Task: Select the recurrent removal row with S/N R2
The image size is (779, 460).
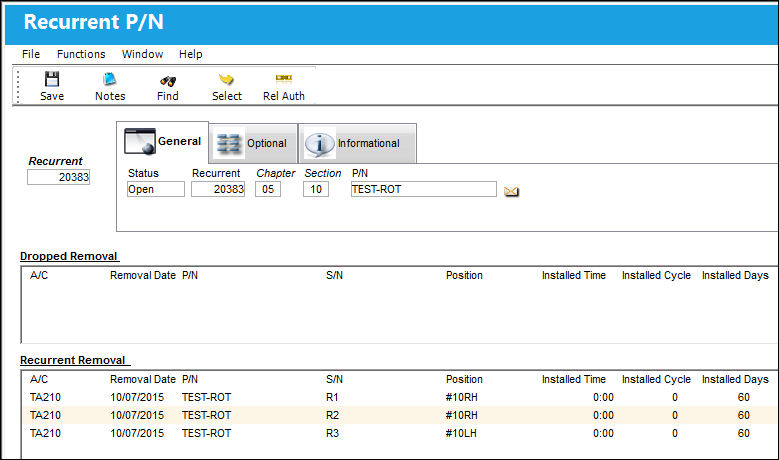Action: 400,415
